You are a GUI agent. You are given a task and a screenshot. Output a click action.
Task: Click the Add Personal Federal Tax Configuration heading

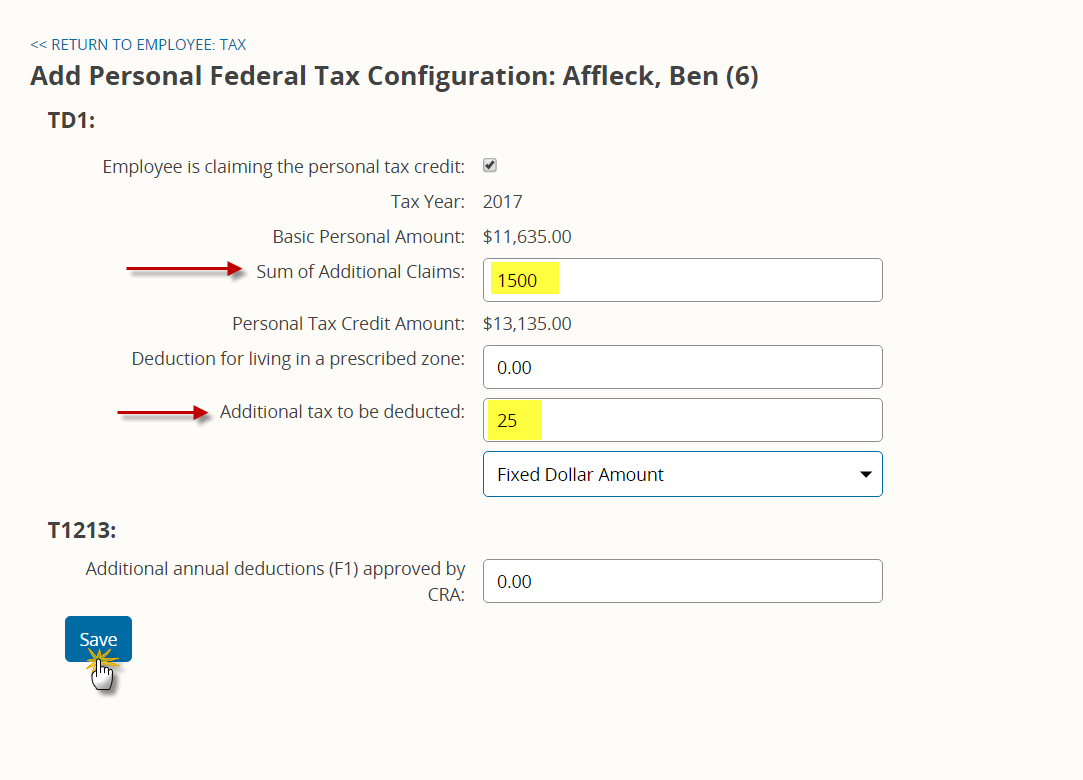[394, 75]
